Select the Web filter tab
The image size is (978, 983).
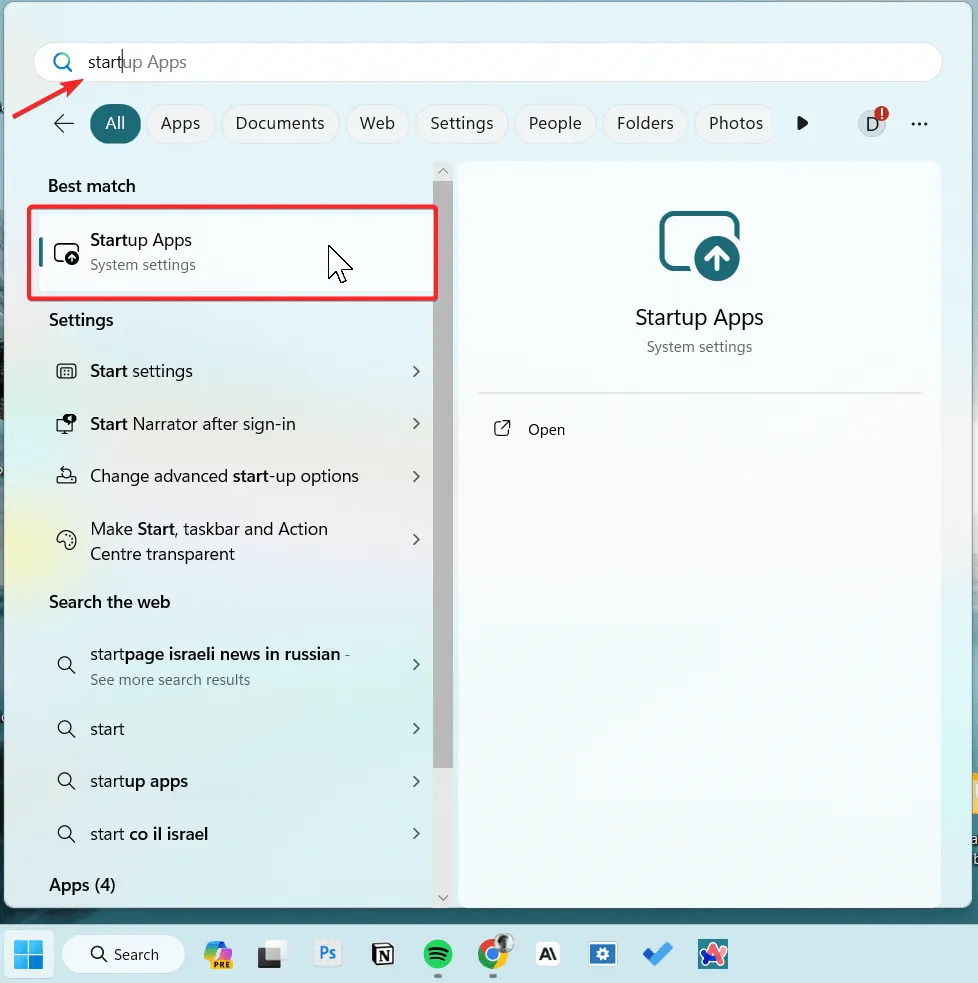[377, 124]
